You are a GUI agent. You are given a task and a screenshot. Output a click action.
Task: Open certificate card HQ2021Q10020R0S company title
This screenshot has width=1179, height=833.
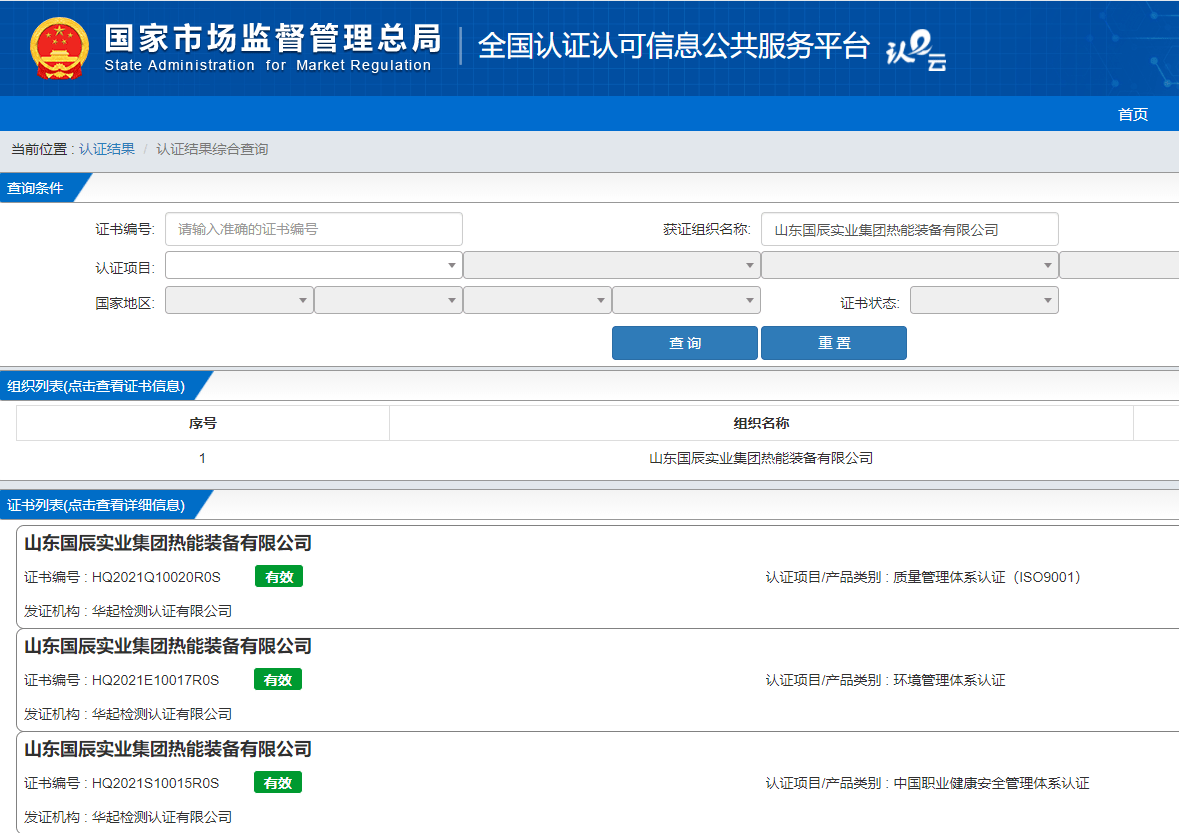click(x=168, y=543)
